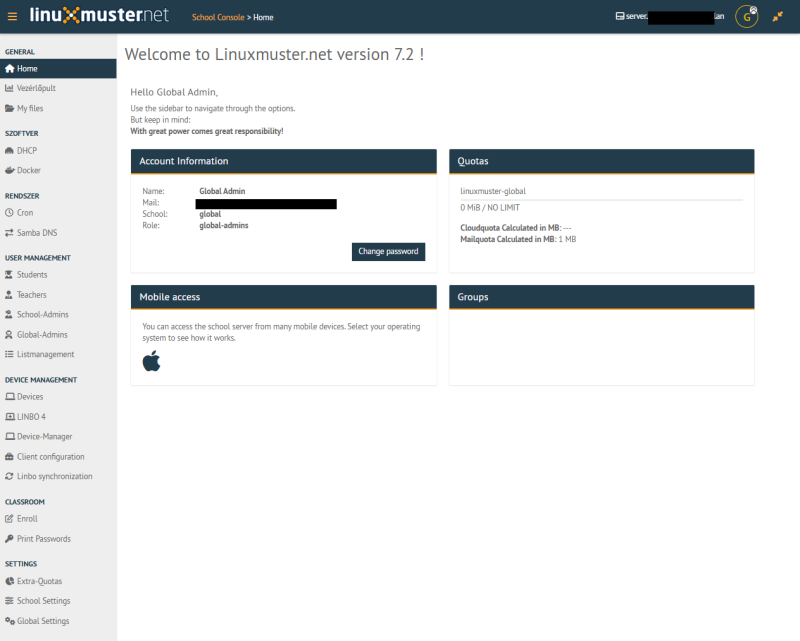The height and width of the screenshot is (641, 800).
Task: Click the Docker whale icon
Action: [9, 170]
